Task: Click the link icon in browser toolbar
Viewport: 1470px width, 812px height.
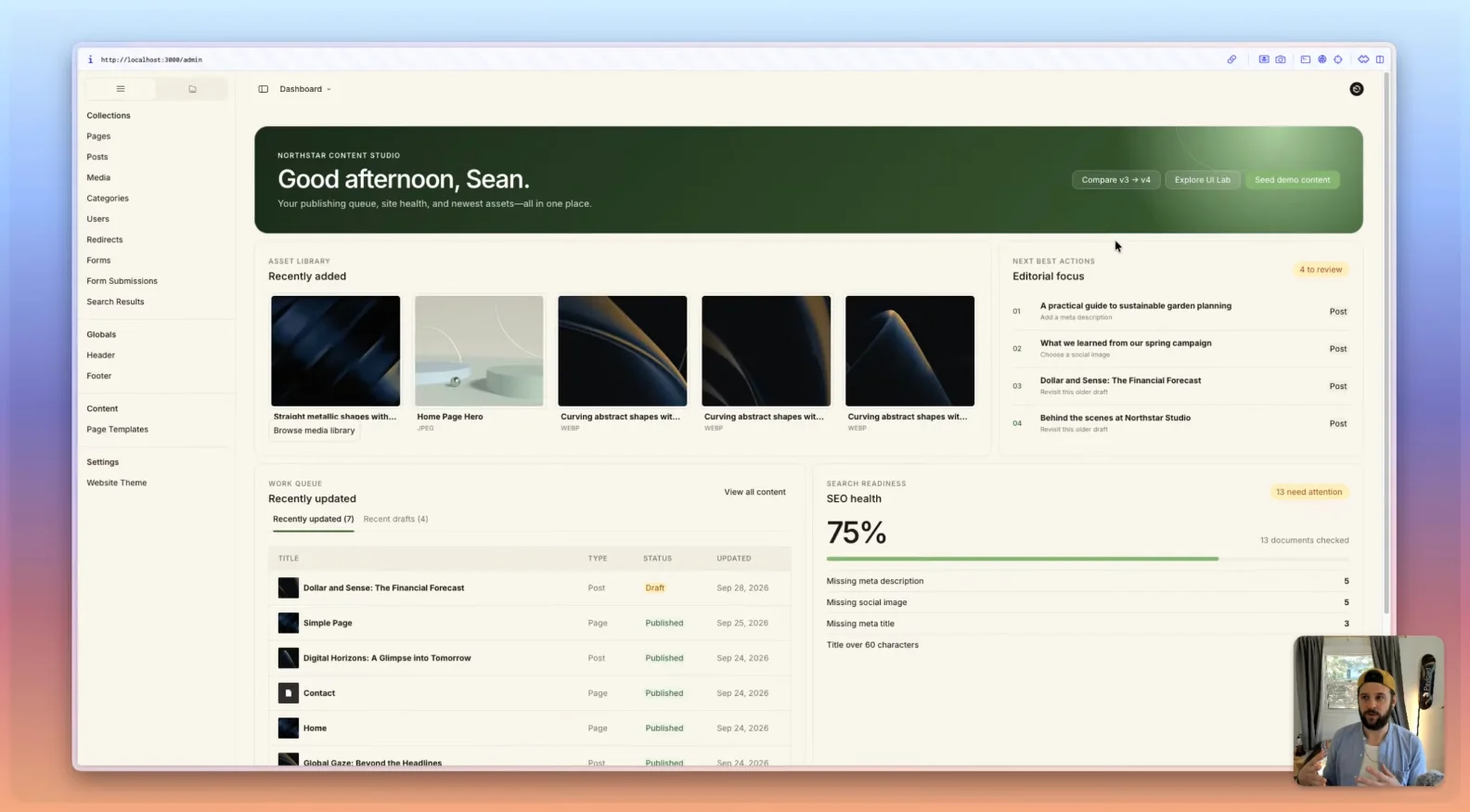Action: point(1231,59)
